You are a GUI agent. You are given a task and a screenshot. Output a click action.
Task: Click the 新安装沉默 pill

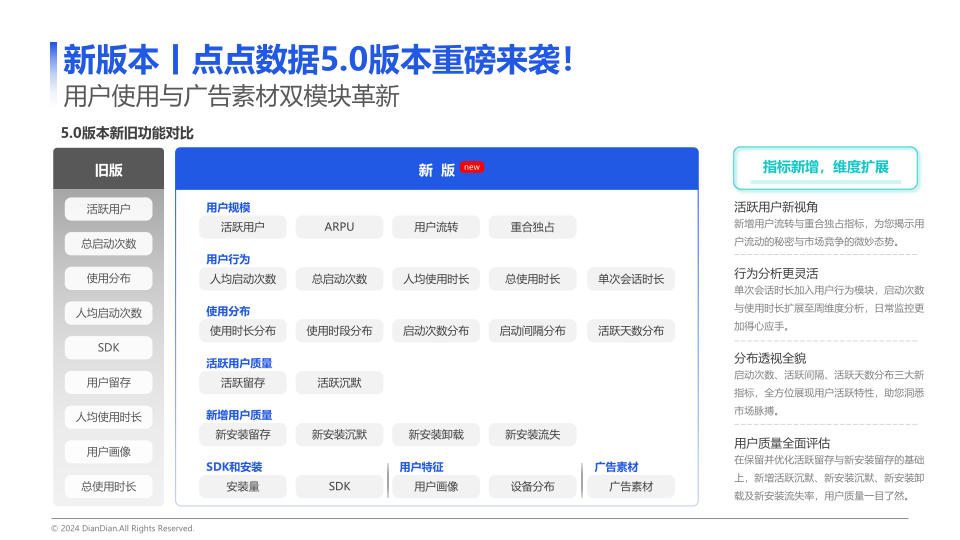tap(339, 435)
